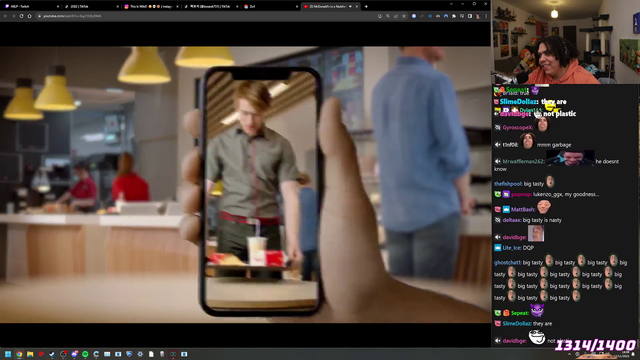Go back to the previous page
The height and width of the screenshot is (360, 640).
(x=5, y=16)
